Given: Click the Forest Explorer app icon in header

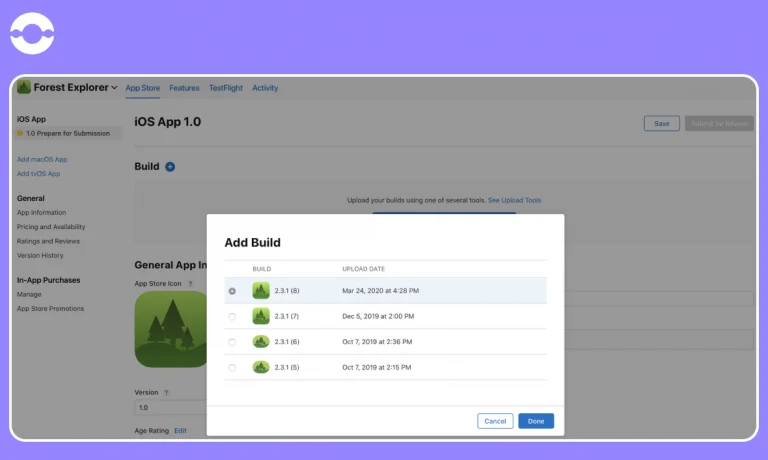Looking at the screenshot, I should pos(24,87).
